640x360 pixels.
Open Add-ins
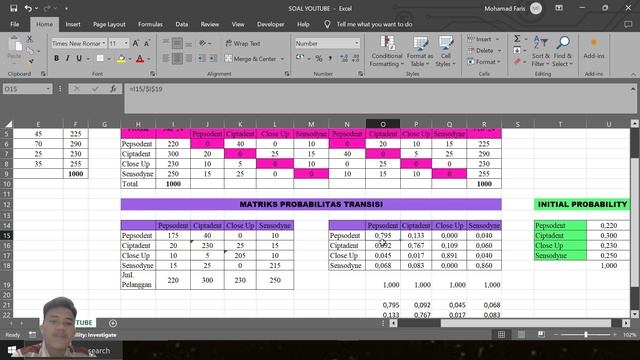click(594, 48)
